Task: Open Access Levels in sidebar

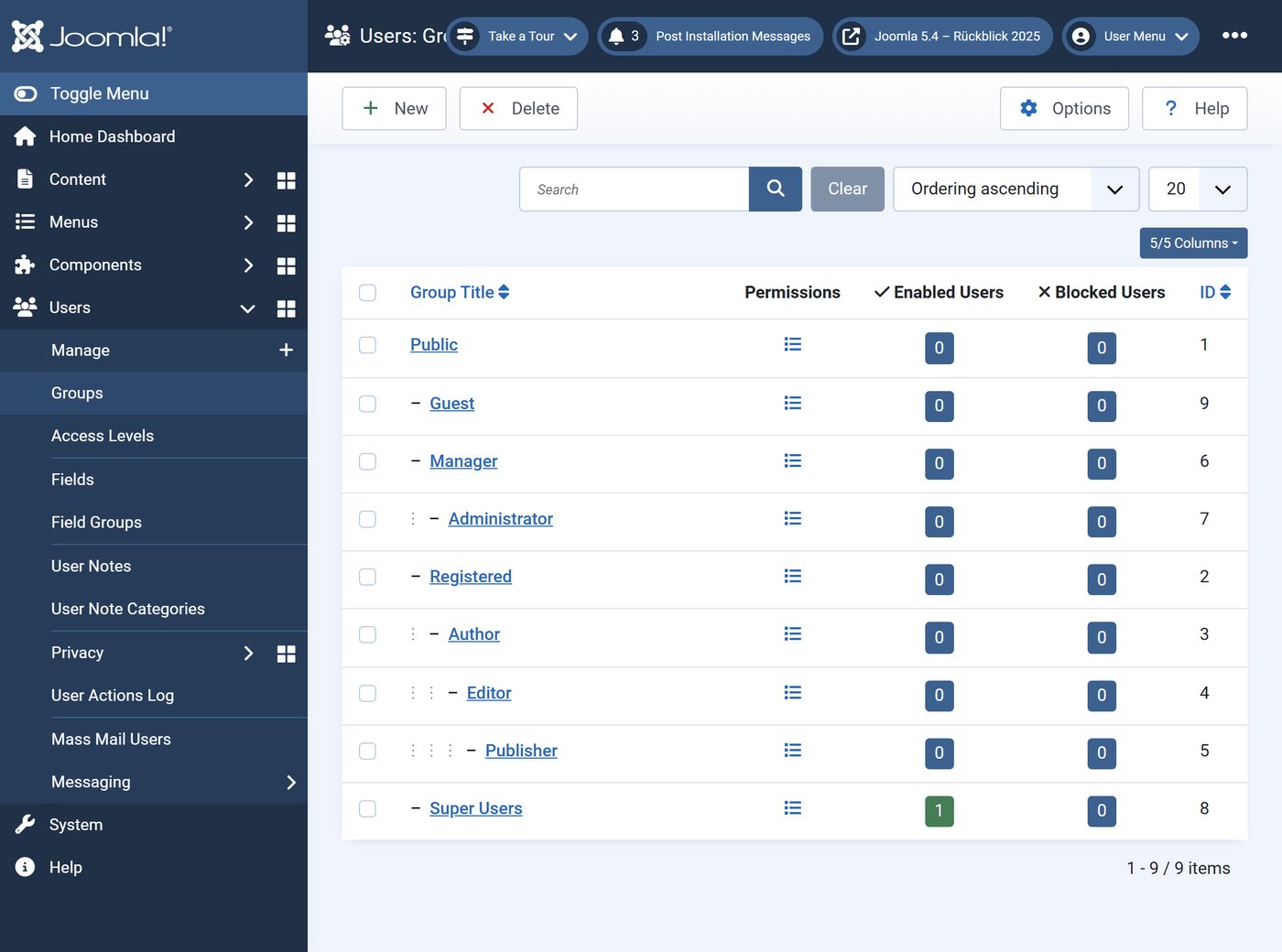Action: pyautogui.click(x=154, y=436)
